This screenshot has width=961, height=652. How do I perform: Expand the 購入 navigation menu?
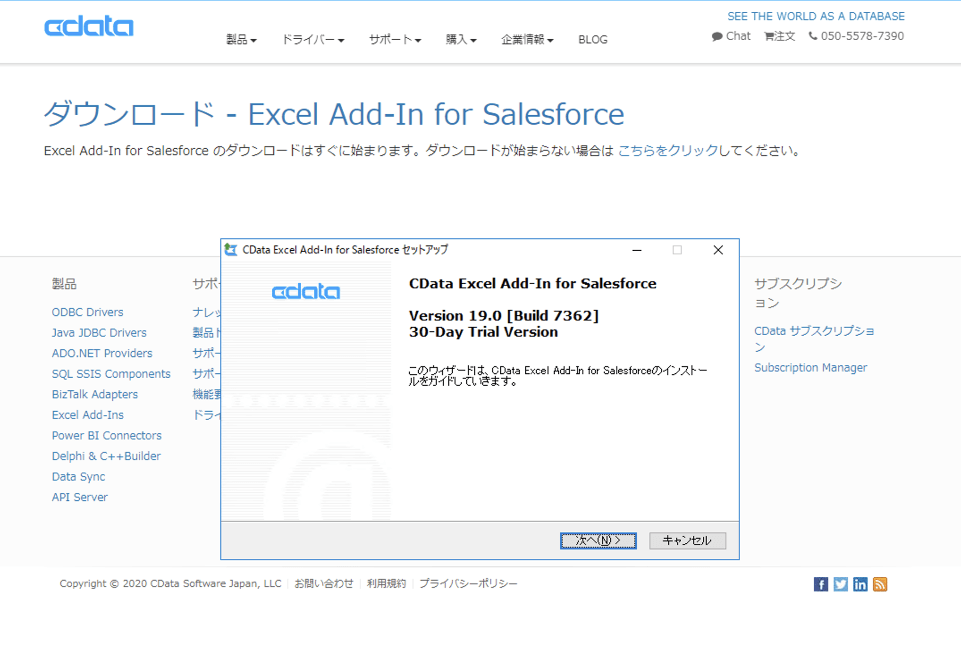click(461, 39)
